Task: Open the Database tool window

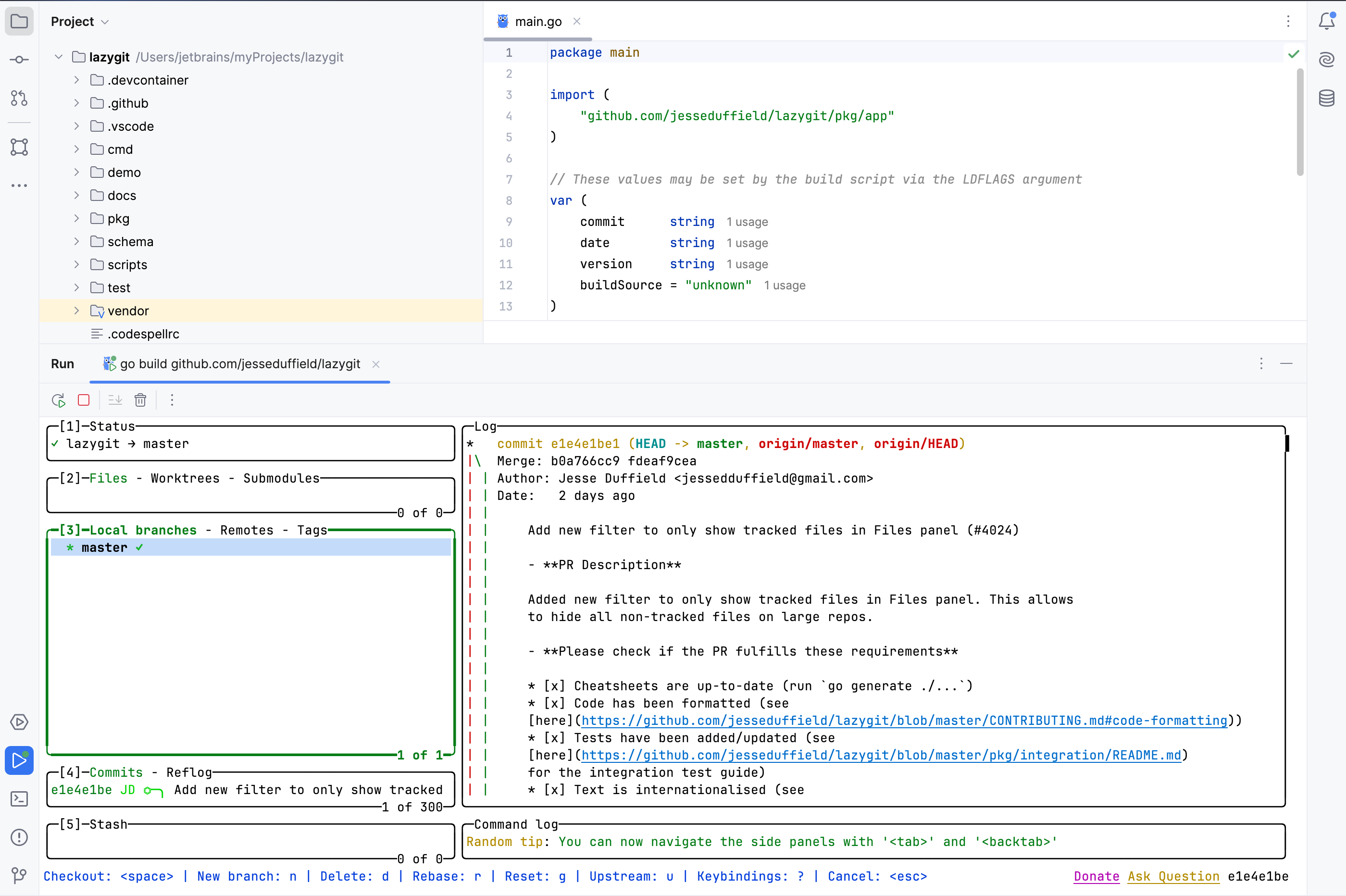Action: tap(1326, 98)
